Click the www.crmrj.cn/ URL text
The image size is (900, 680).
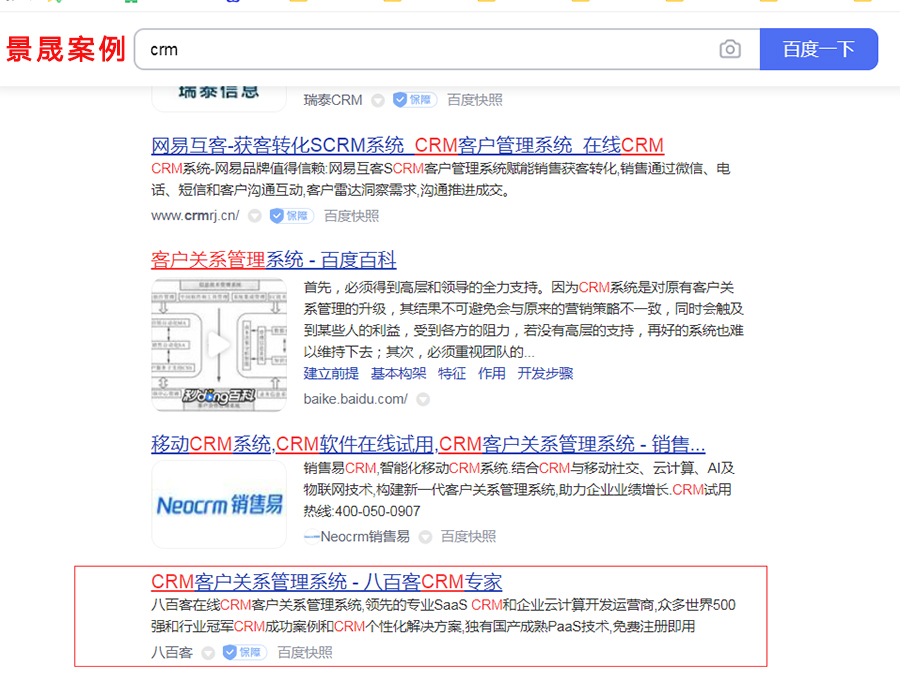click(x=195, y=216)
